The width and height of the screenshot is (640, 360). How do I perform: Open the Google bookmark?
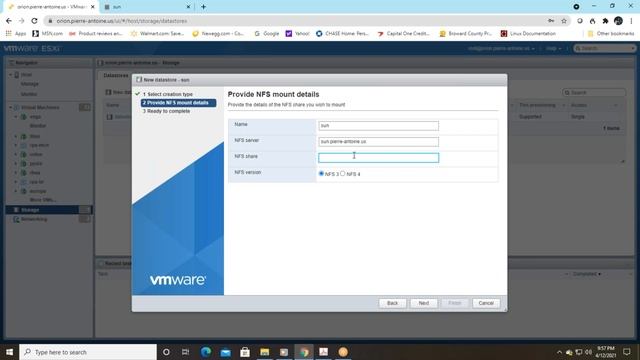click(x=267, y=33)
